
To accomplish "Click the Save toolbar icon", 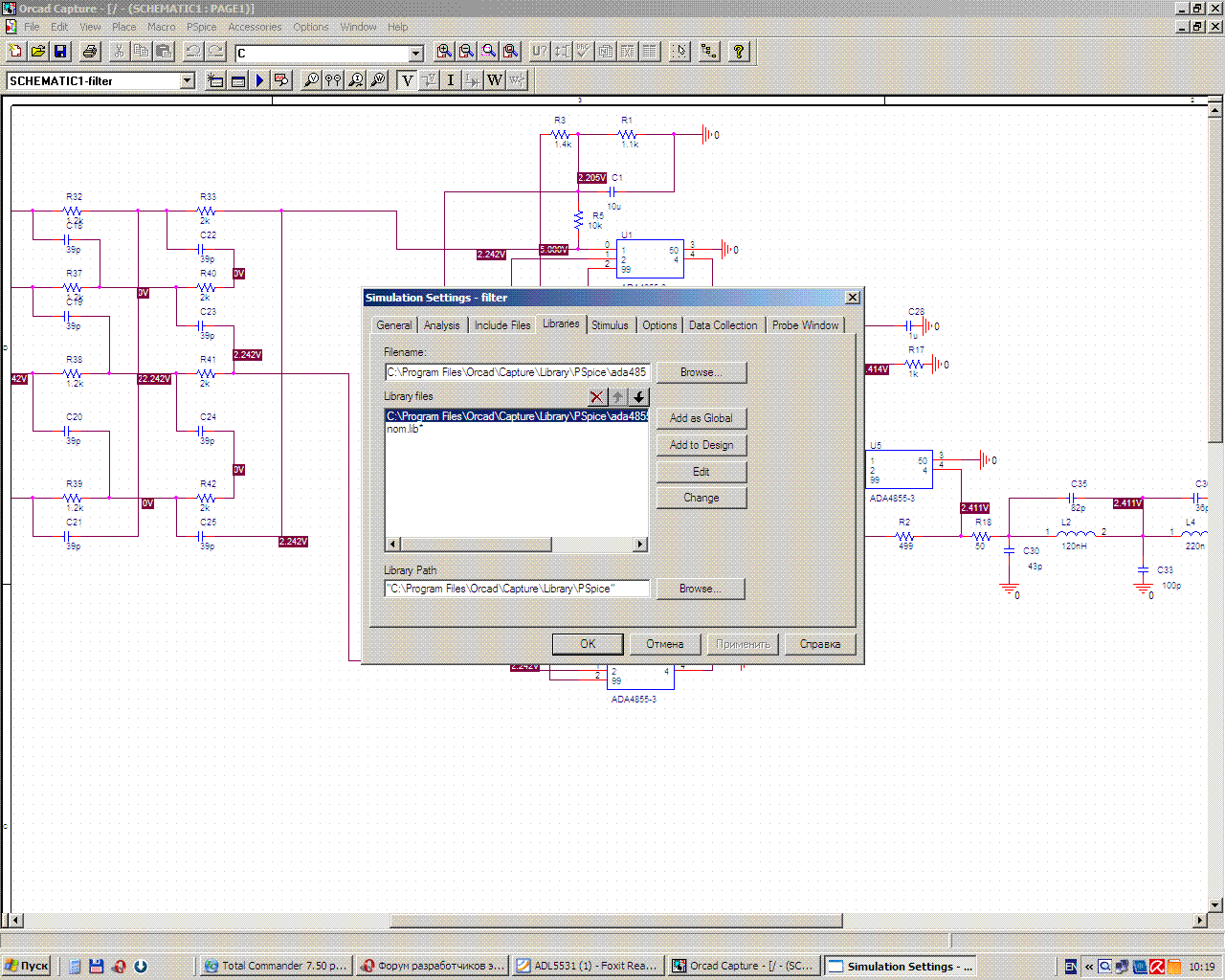I will click(60, 52).
